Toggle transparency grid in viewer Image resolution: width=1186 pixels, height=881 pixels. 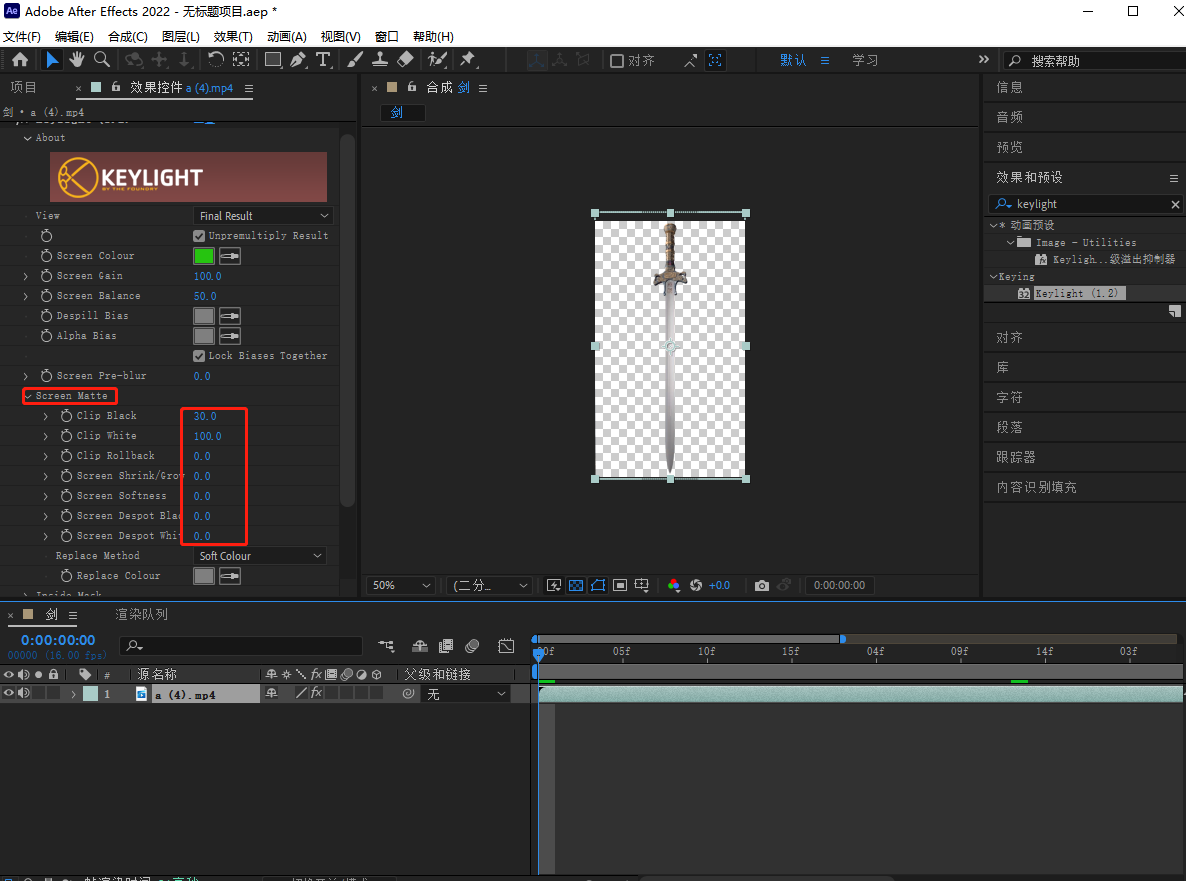pos(576,585)
